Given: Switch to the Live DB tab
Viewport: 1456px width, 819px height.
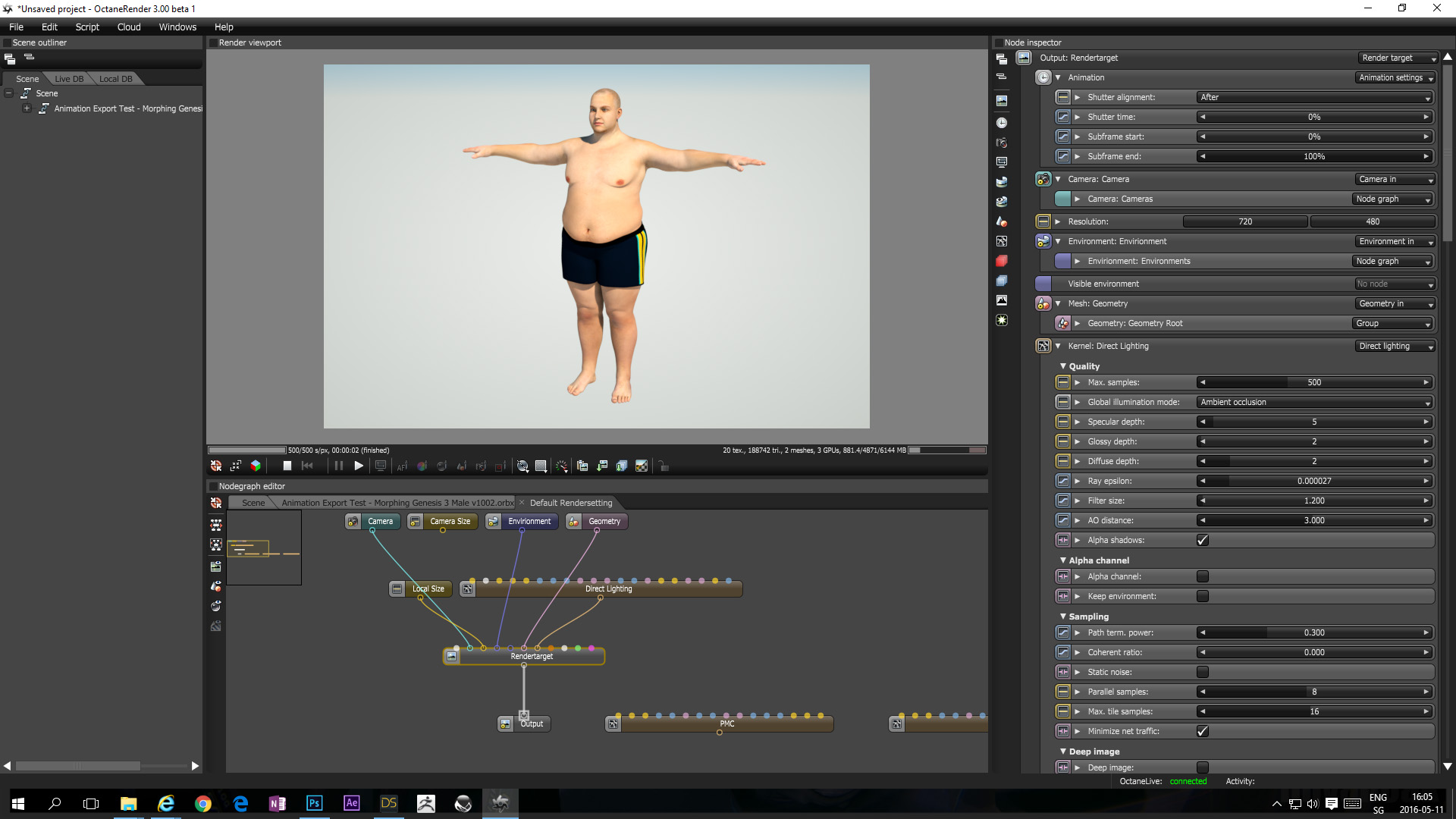Looking at the screenshot, I should 69,79.
